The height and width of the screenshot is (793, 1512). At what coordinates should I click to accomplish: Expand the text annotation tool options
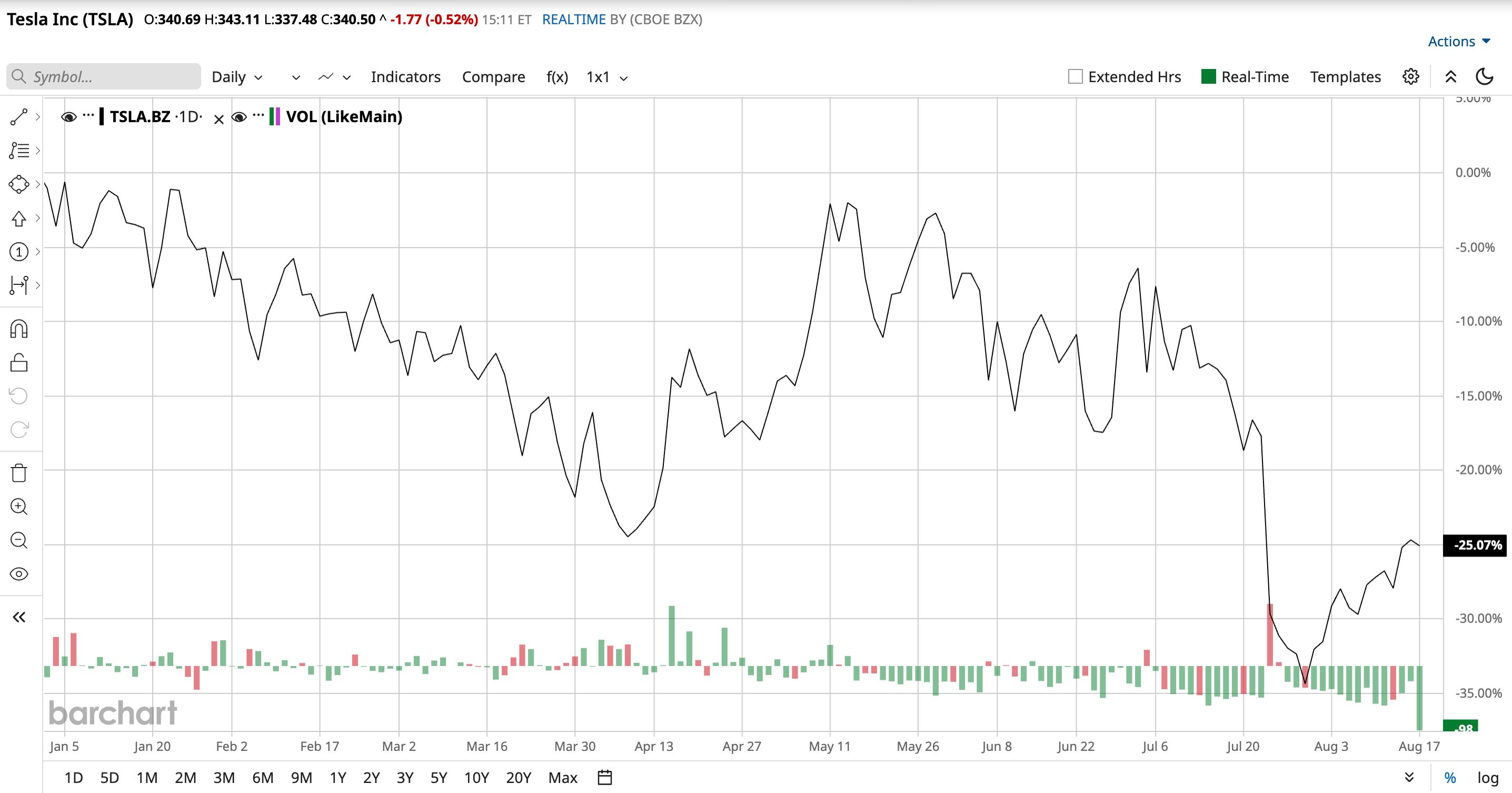(37, 151)
